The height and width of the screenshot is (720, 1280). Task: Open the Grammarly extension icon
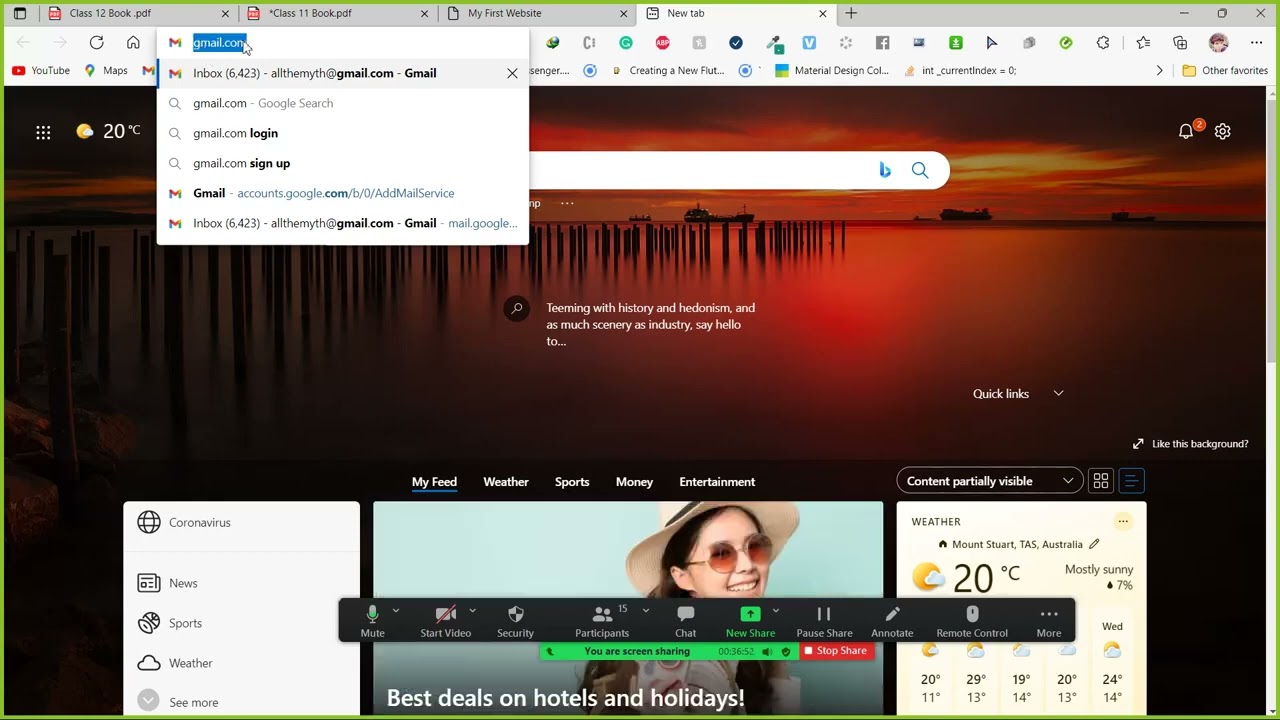coord(626,43)
